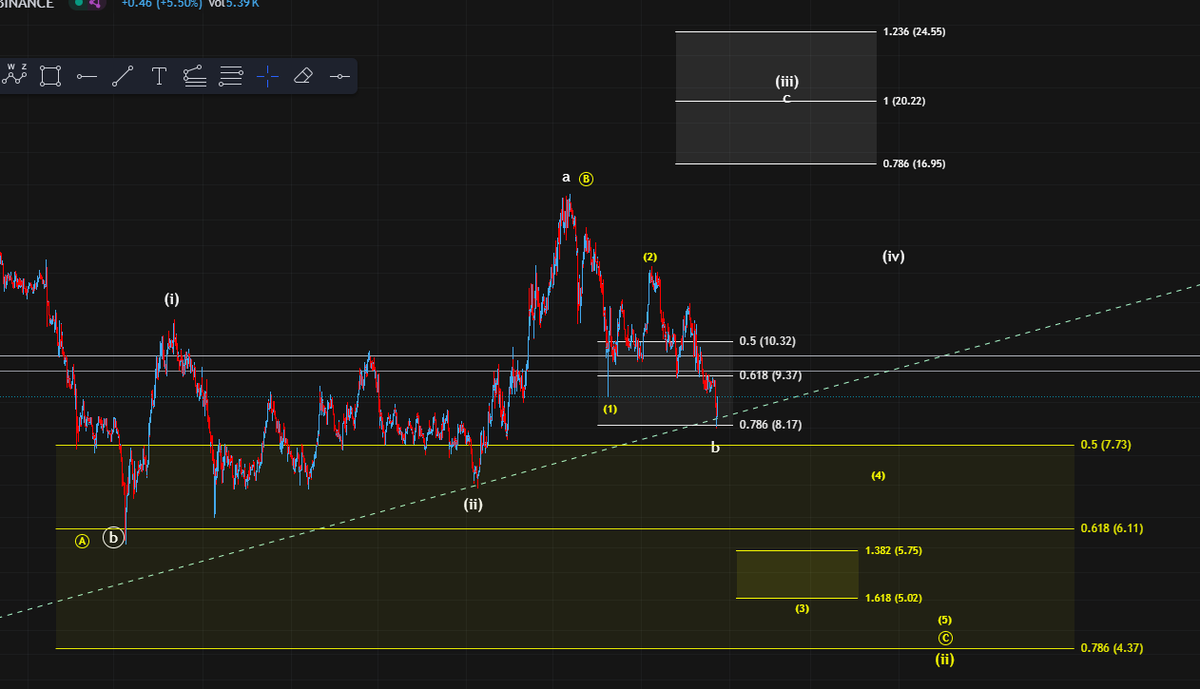Select the 0.786 (8.17) retracement label
The image size is (1200, 689).
pyautogui.click(x=770, y=424)
